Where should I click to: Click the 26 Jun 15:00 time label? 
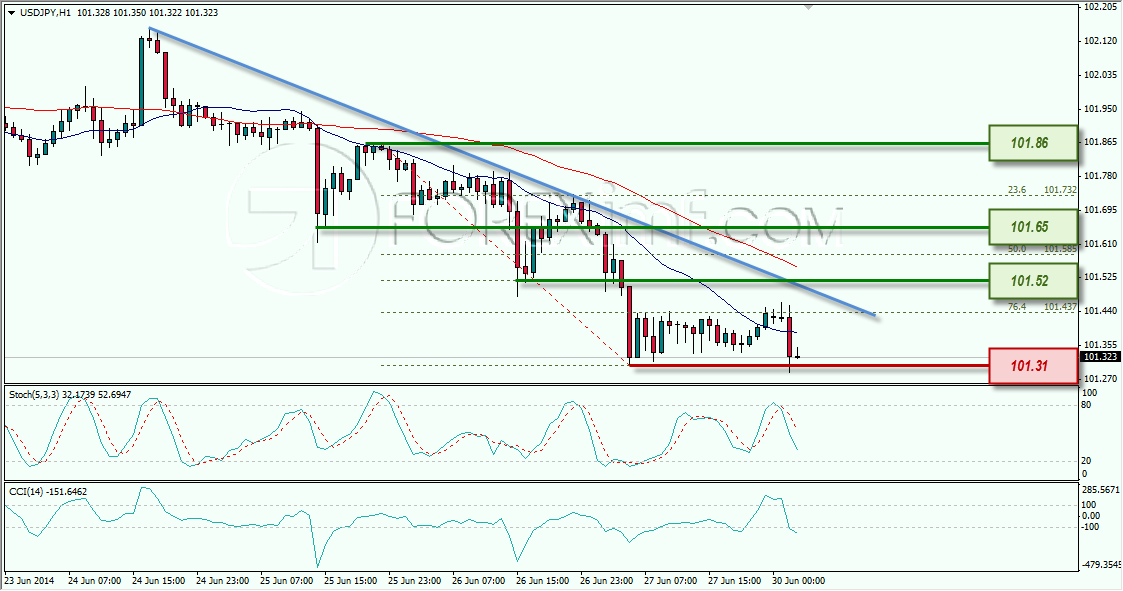(x=543, y=580)
